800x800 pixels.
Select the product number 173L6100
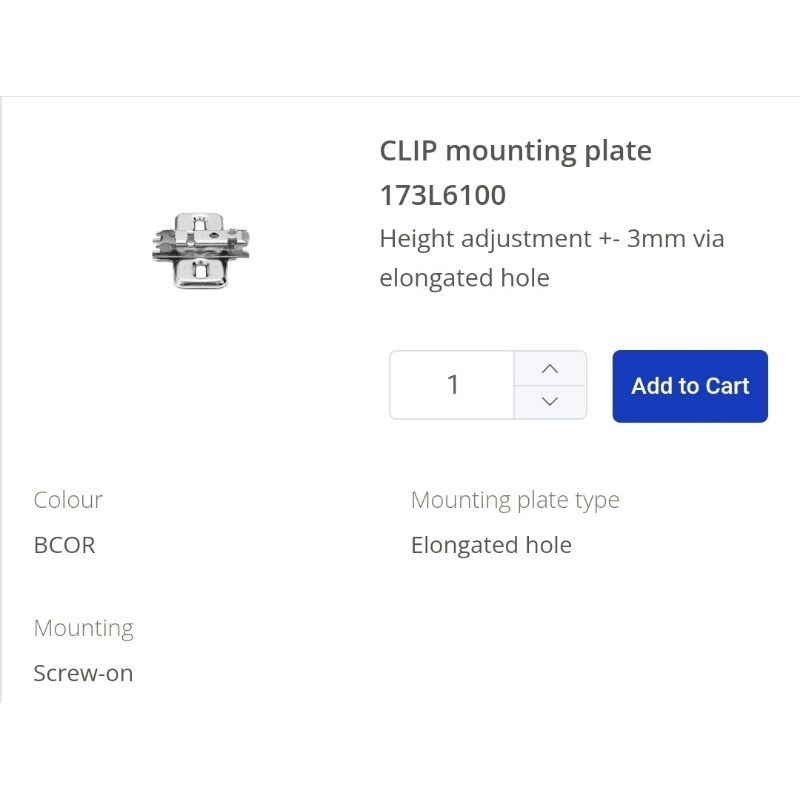point(443,195)
